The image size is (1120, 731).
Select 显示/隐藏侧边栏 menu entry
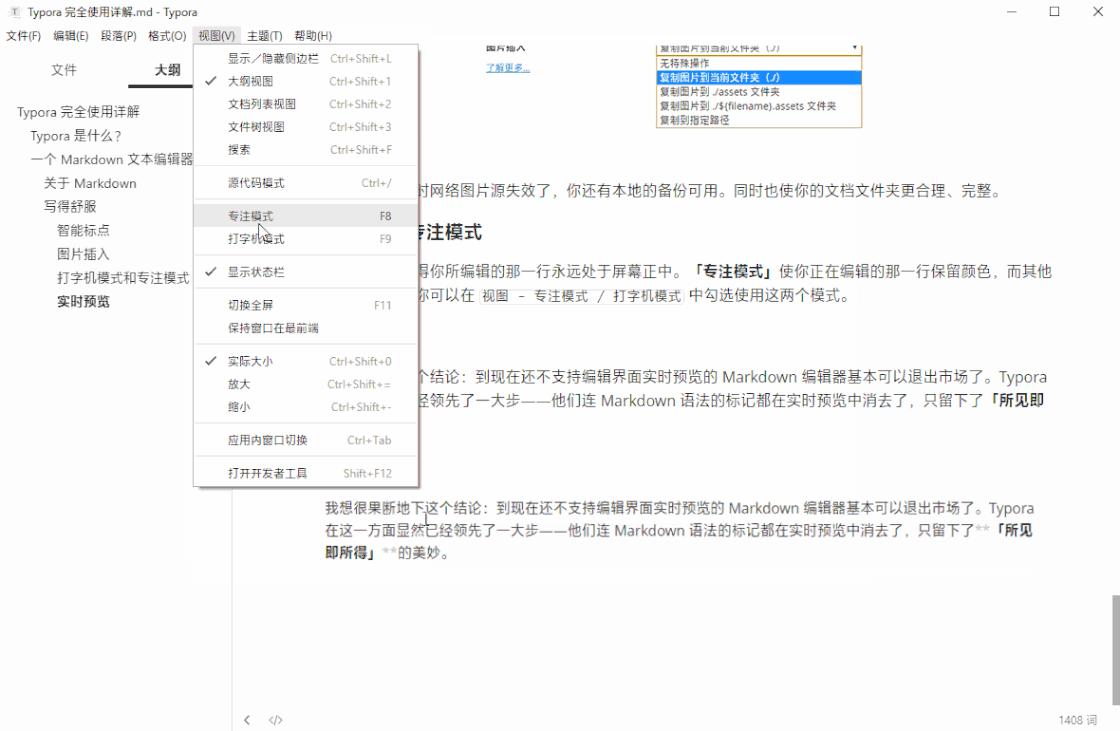click(x=306, y=59)
